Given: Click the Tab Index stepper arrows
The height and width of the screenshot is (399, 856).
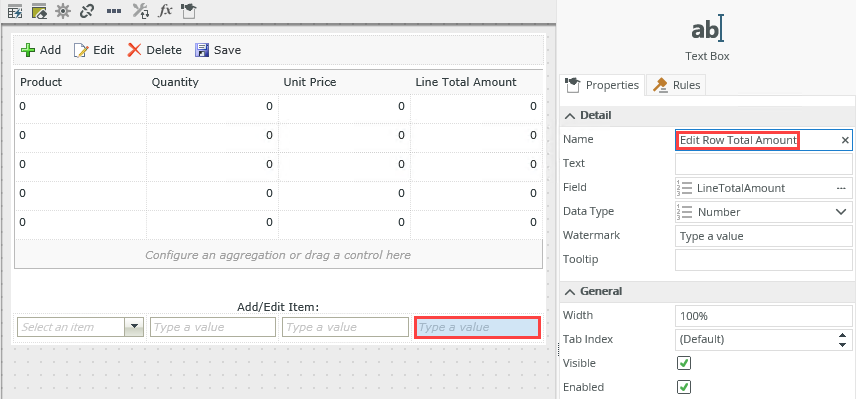Looking at the screenshot, I should point(842,339).
